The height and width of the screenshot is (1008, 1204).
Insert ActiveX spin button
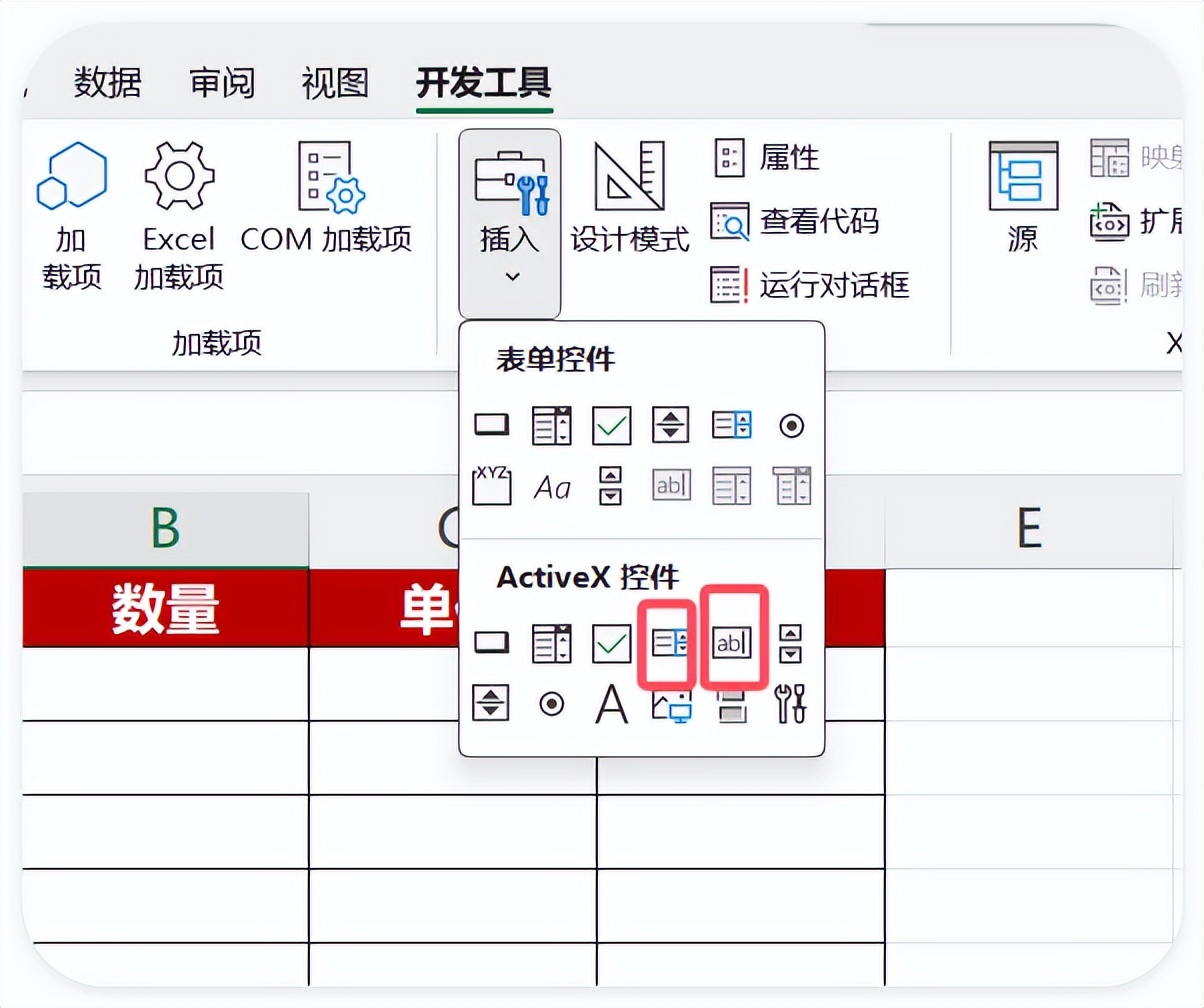point(491,704)
